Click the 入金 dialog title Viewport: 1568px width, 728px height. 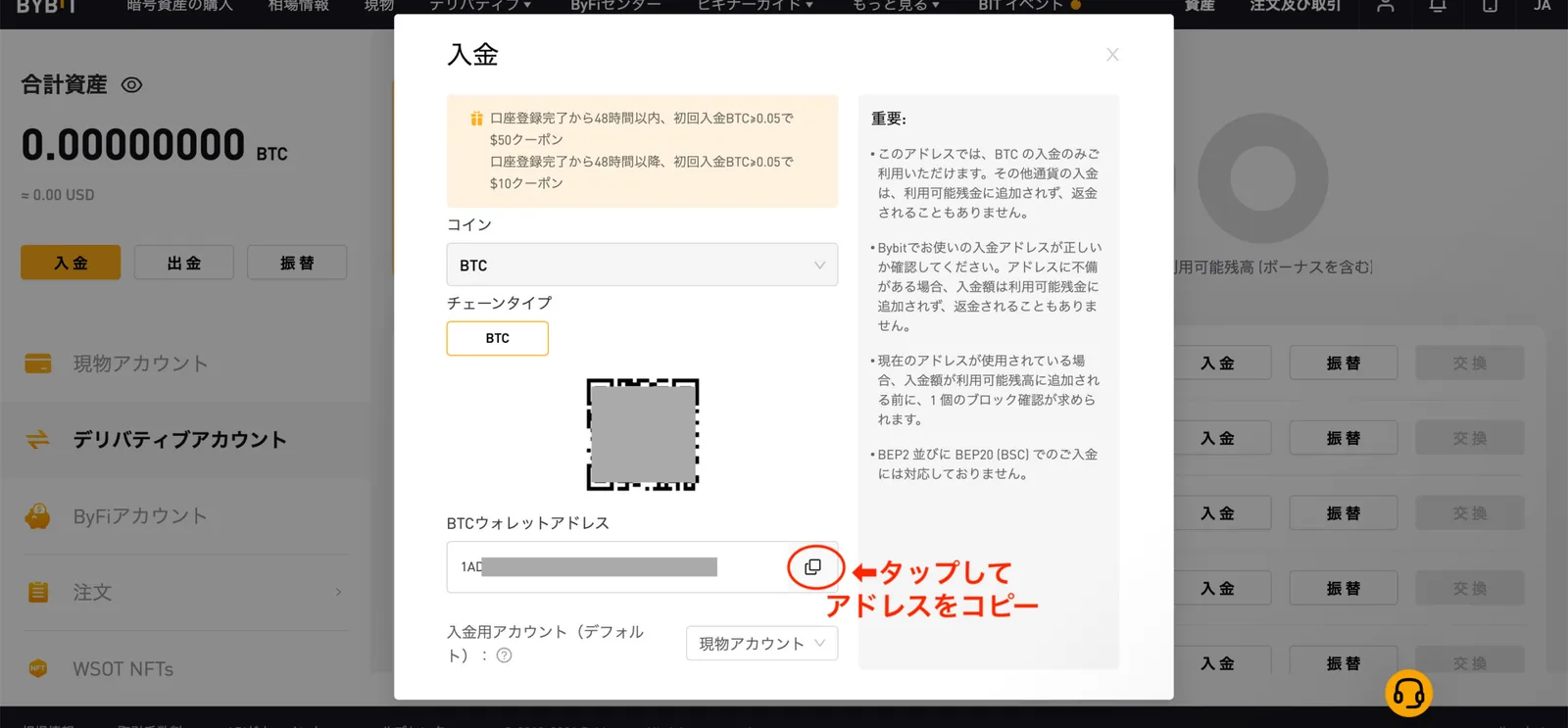pos(472,55)
